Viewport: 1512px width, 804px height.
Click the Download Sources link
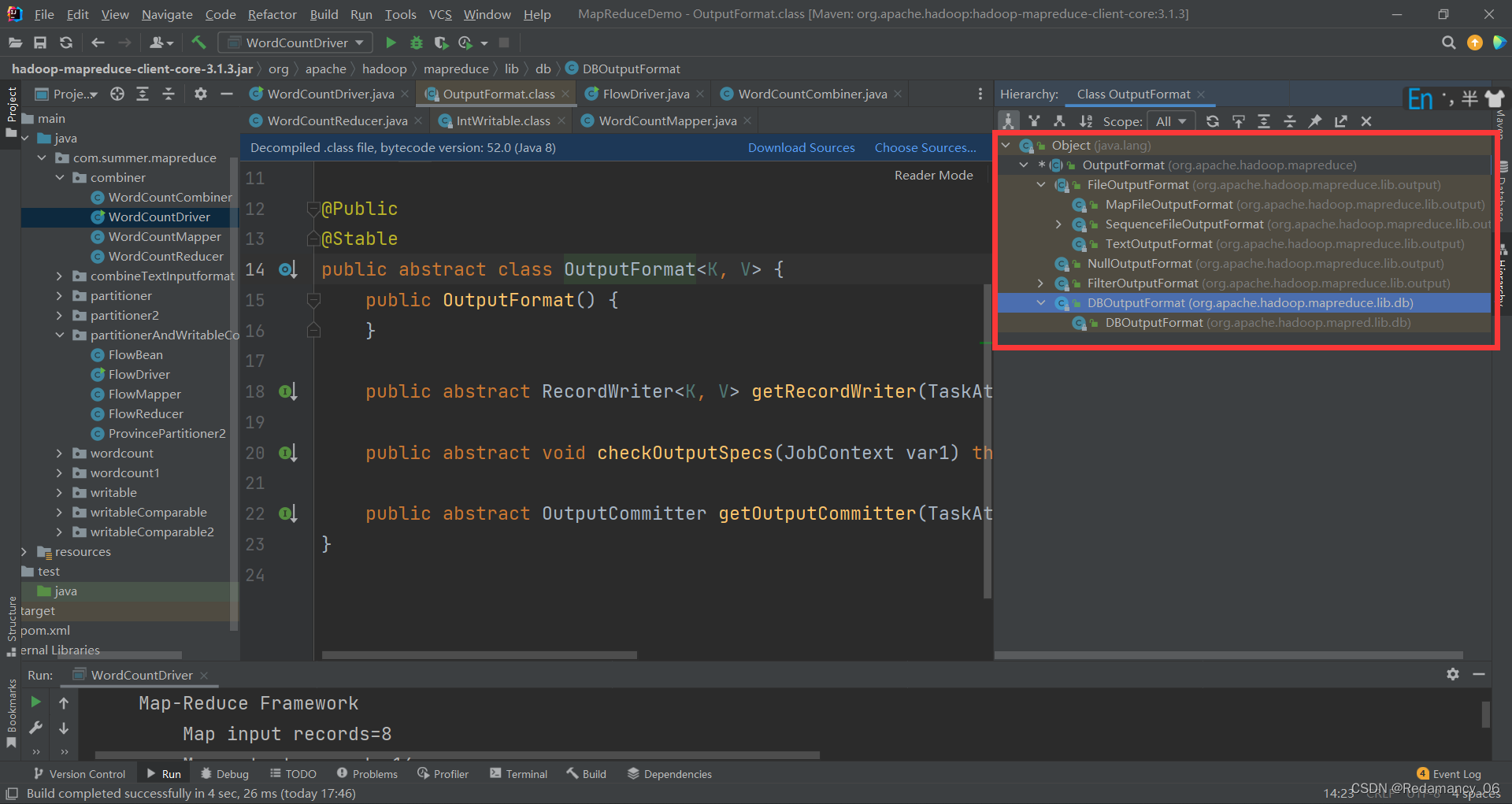(x=801, y=147)
